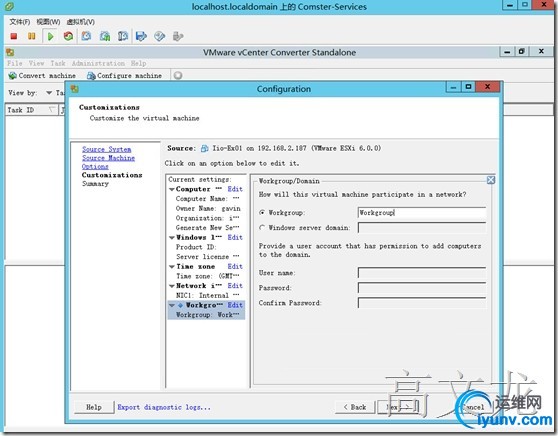Screen dimensions: 558x436
Task: Select the Generate New Se... row
Action: (208, 228)
